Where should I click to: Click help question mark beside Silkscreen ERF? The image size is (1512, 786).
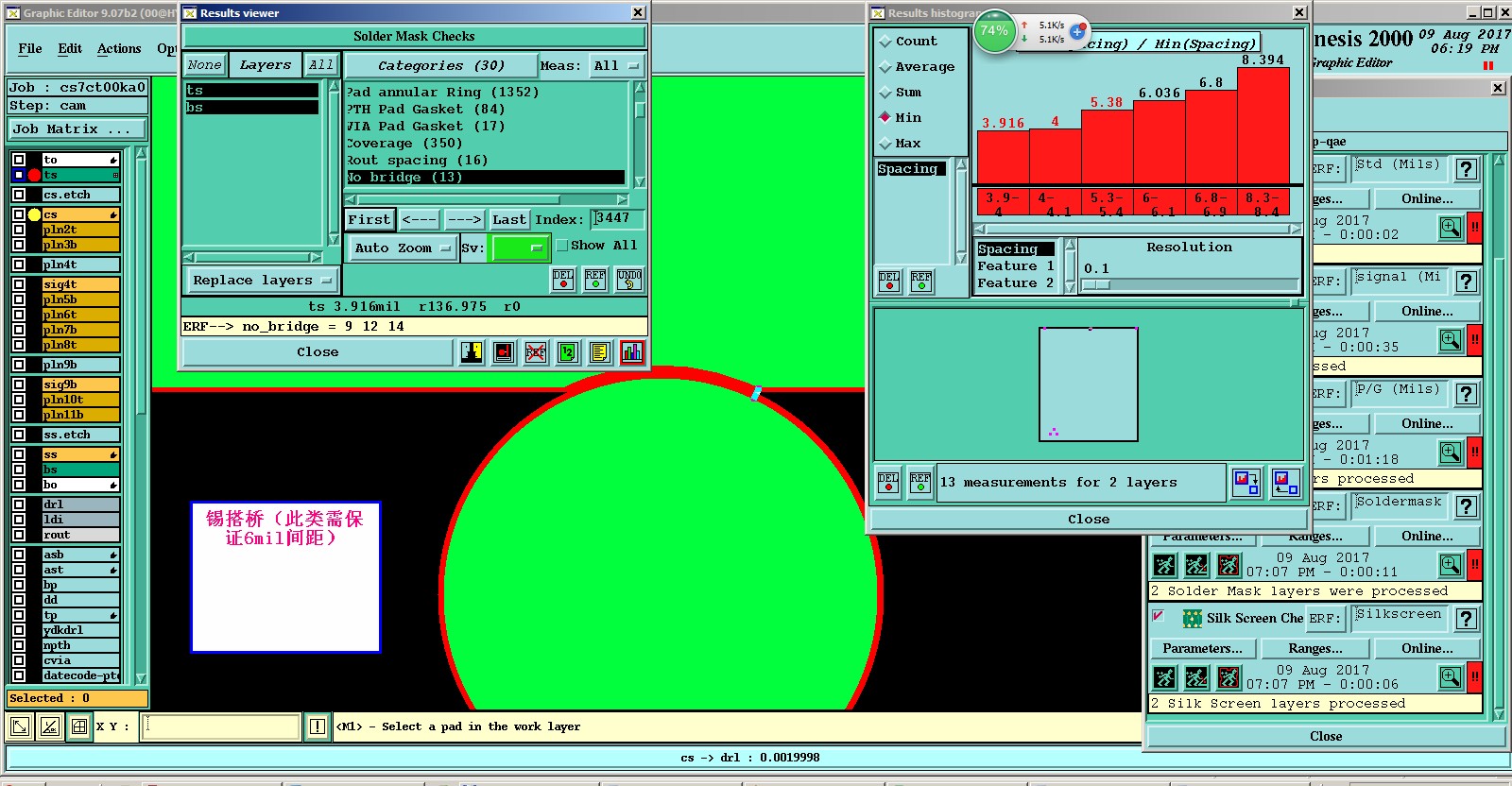pyautogui.click(x=1466, y=619)
